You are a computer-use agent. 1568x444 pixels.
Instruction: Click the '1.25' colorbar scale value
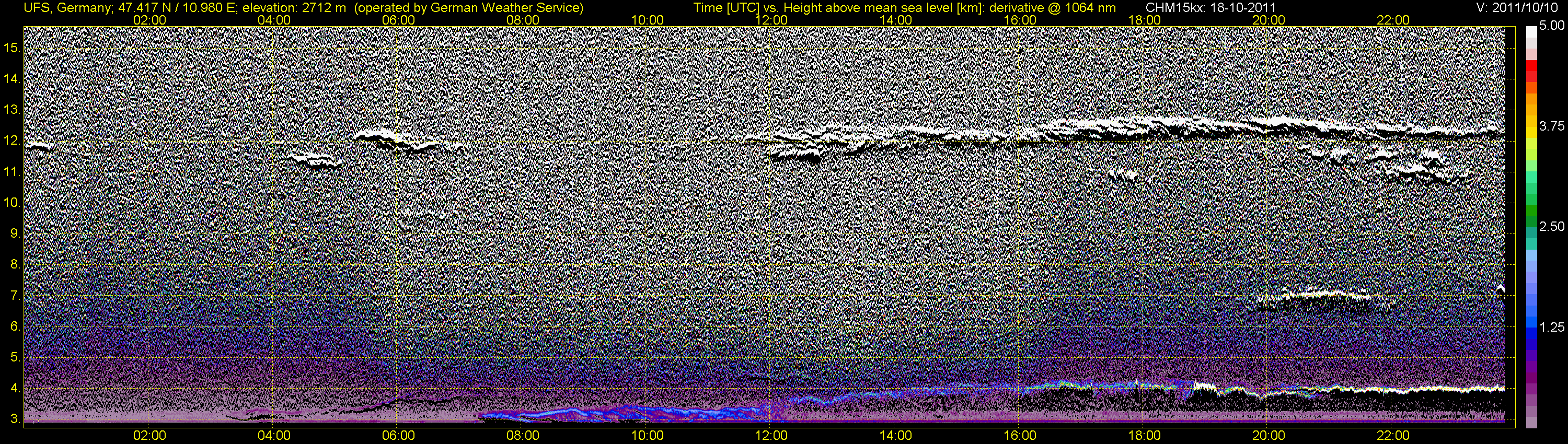(1552, 327)
